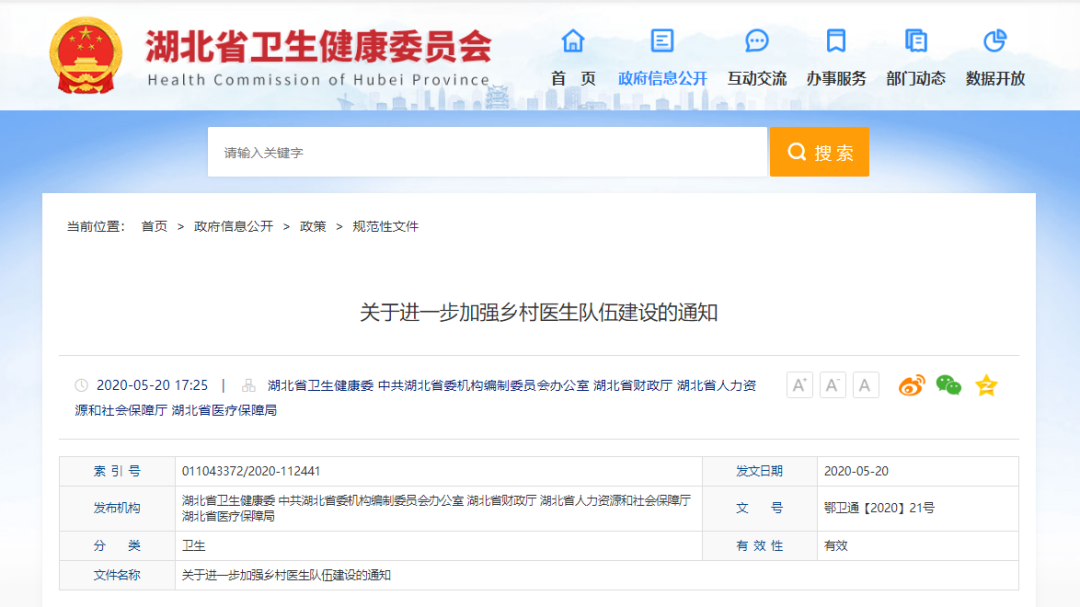Click the national emblem logo
This screenshot has height=607, width=1080.
pyautogui.click(x=88, y=53)
